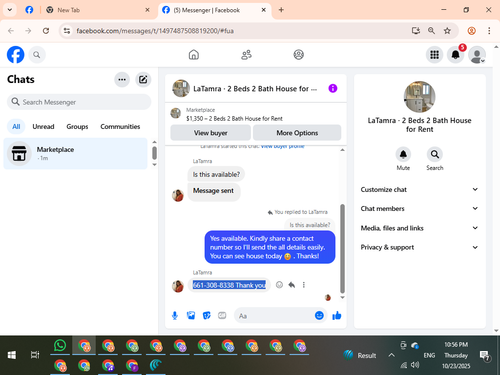Close the Messenger browser tab
Viewport: 500px width, 375px height.
point(264,10)
